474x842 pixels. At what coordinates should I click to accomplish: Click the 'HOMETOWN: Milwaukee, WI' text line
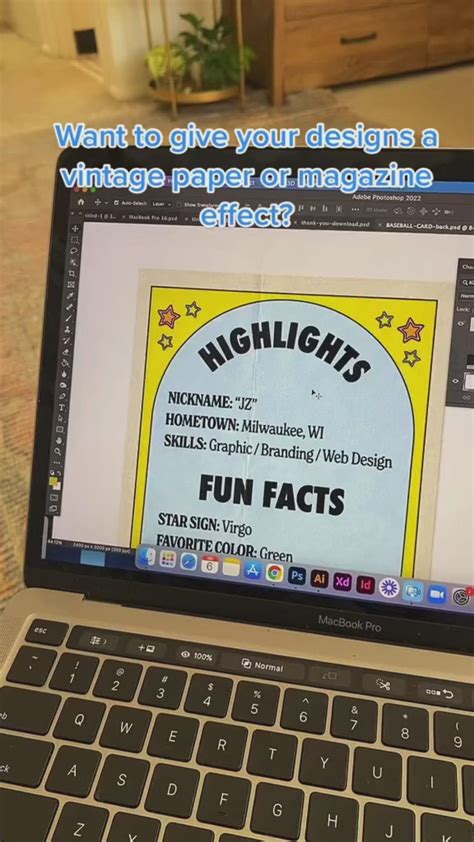pos(244,425)
